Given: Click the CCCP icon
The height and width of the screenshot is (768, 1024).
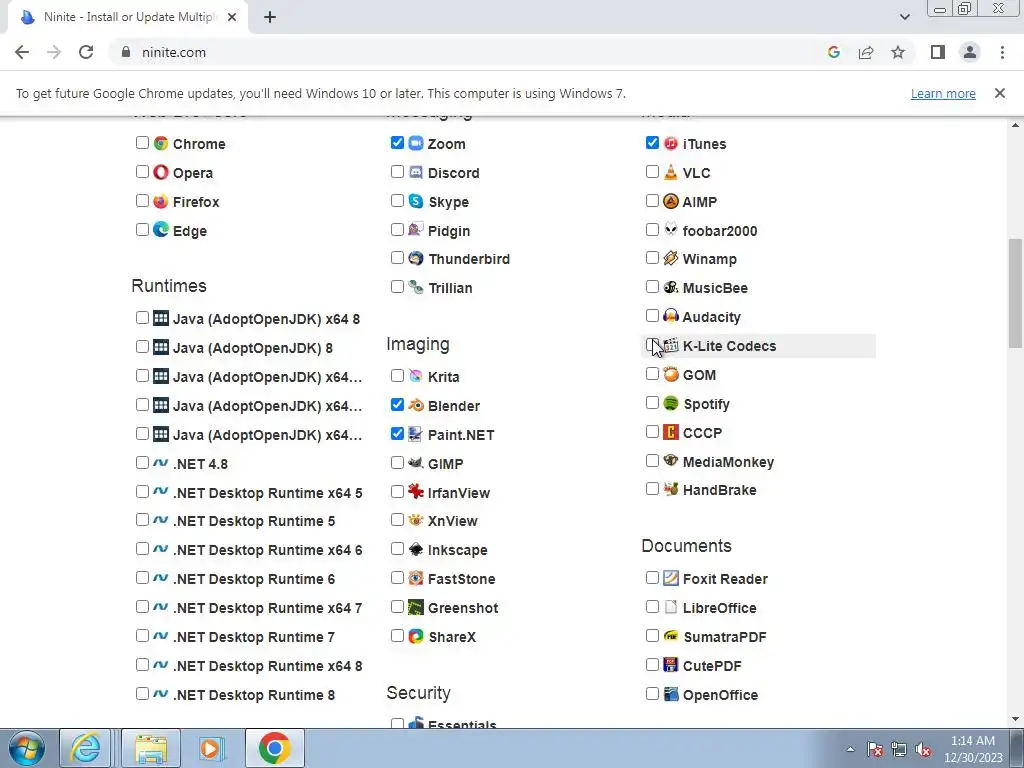Looking at the screenshot, I should [671, 432].
